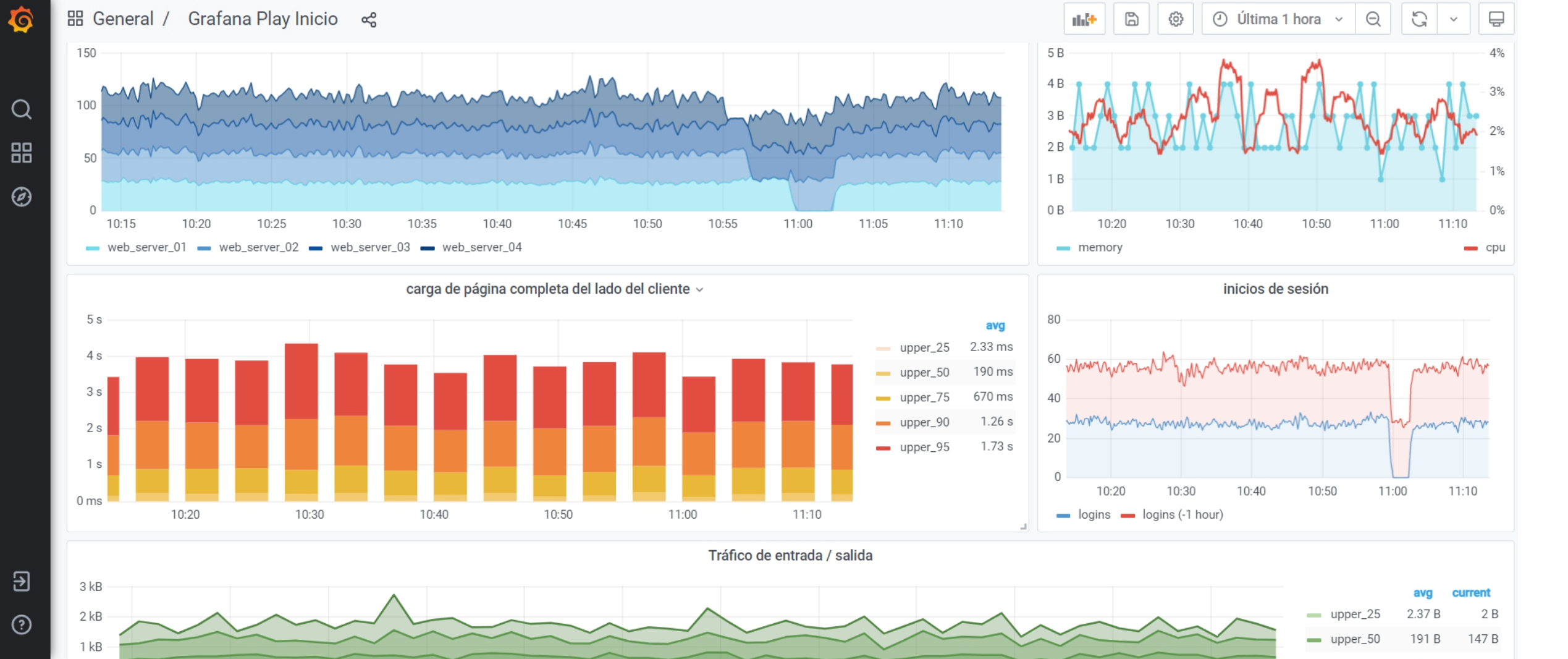Open the Última 1 hora time picker
Image resolution: width=1568 pixels, height=659 pixels.
(1278, 19)
